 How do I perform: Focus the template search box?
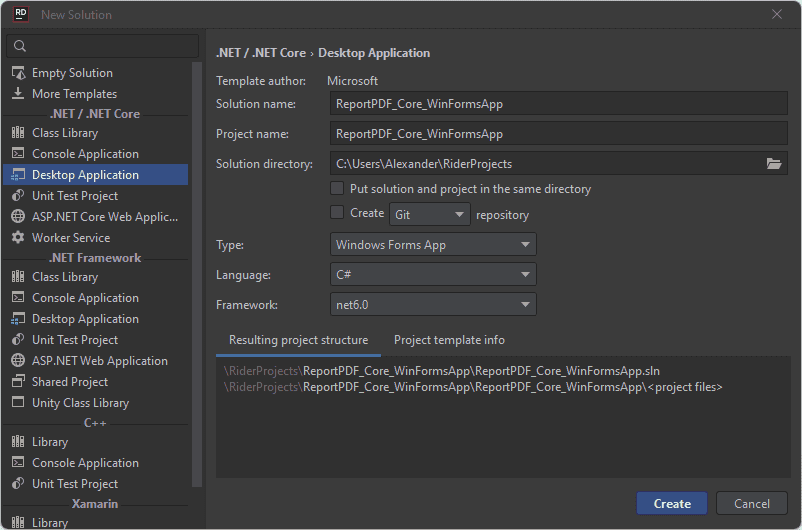click(102, 46)
